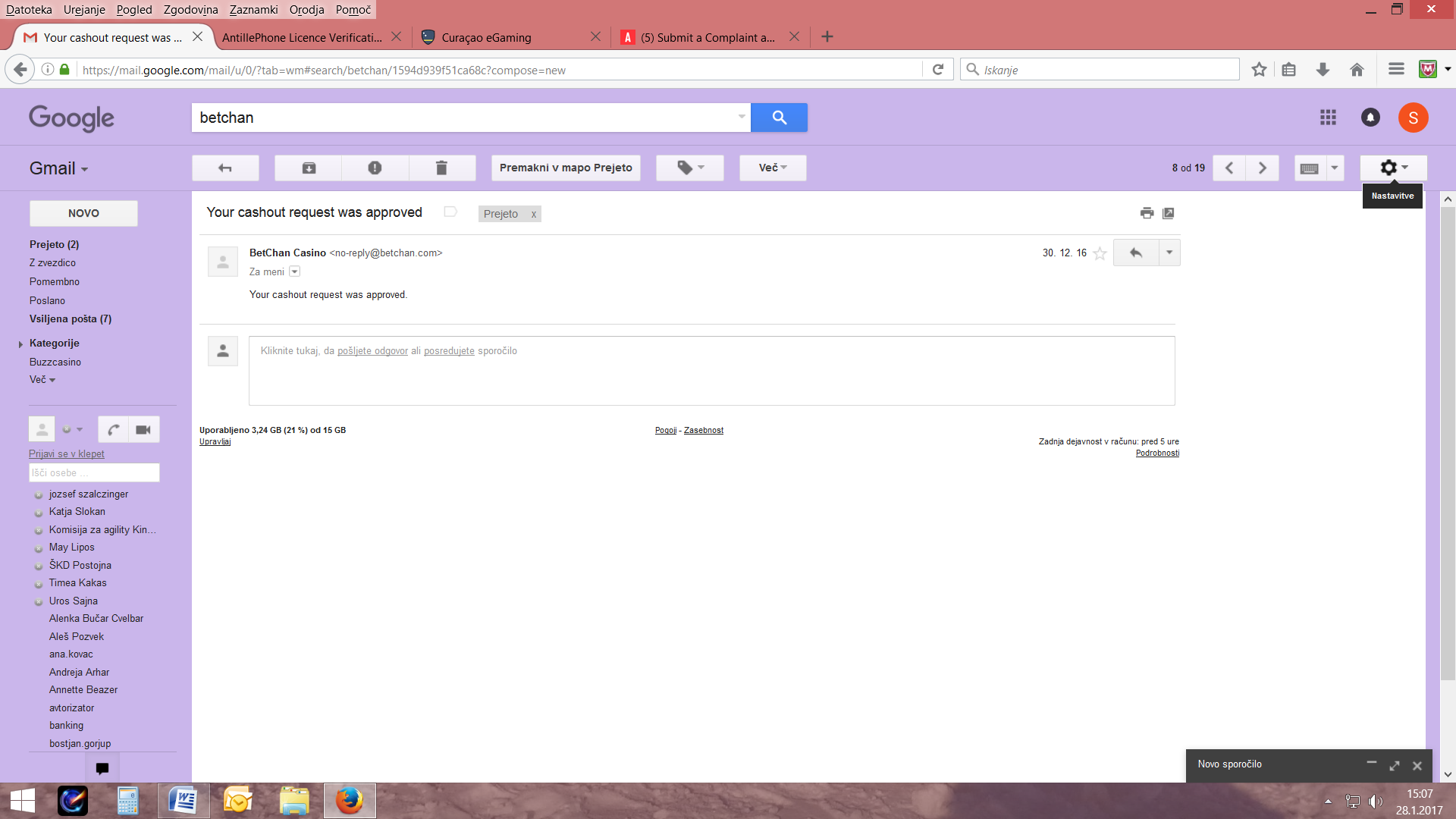
Task: Open the Gmail product switcher dropdown
Action: [59, 168]
